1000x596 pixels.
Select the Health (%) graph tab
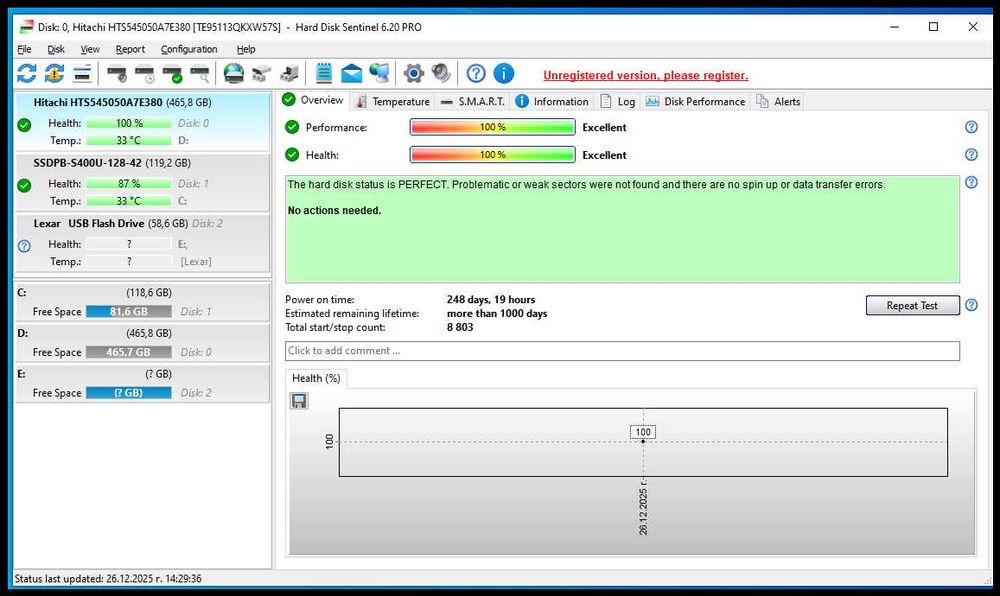[x=316, y=378]
